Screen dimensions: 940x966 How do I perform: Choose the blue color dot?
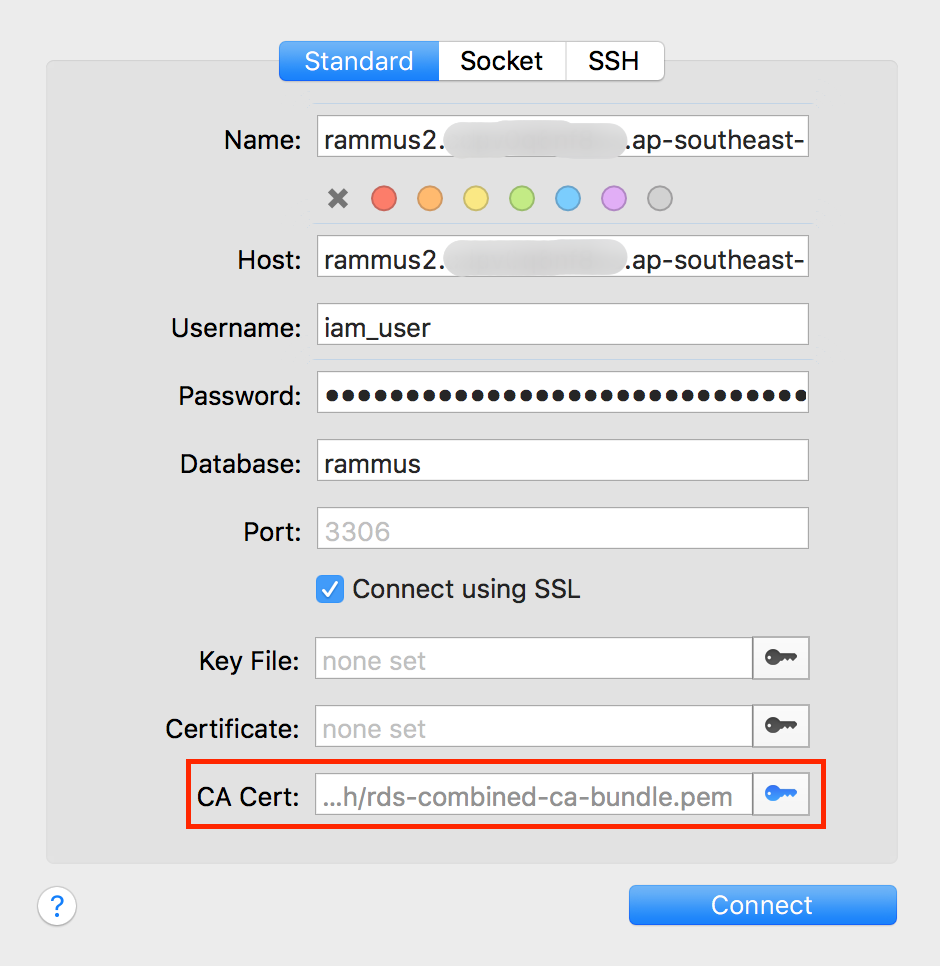568,198
